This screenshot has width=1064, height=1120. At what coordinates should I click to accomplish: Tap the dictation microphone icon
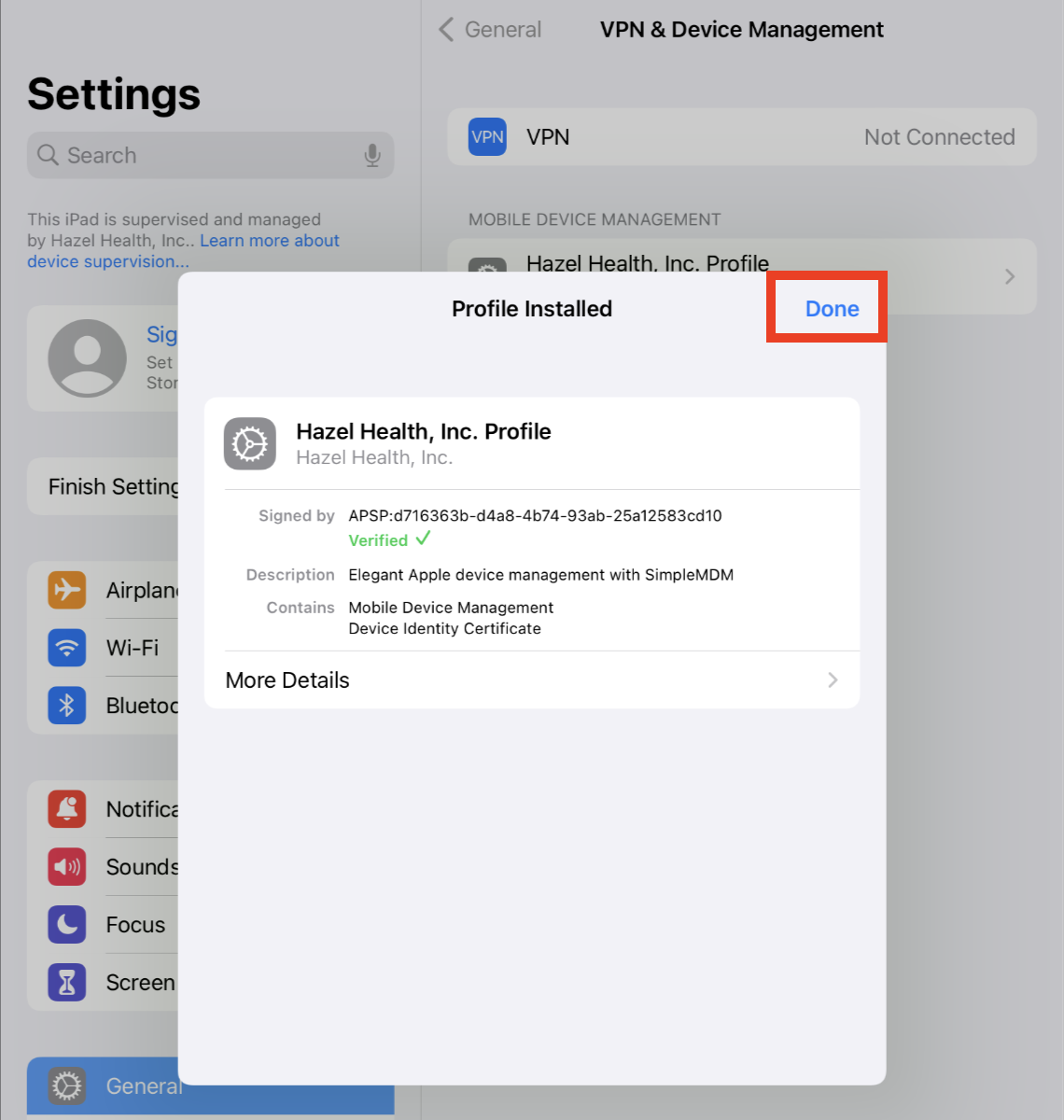tap(372, 155)
